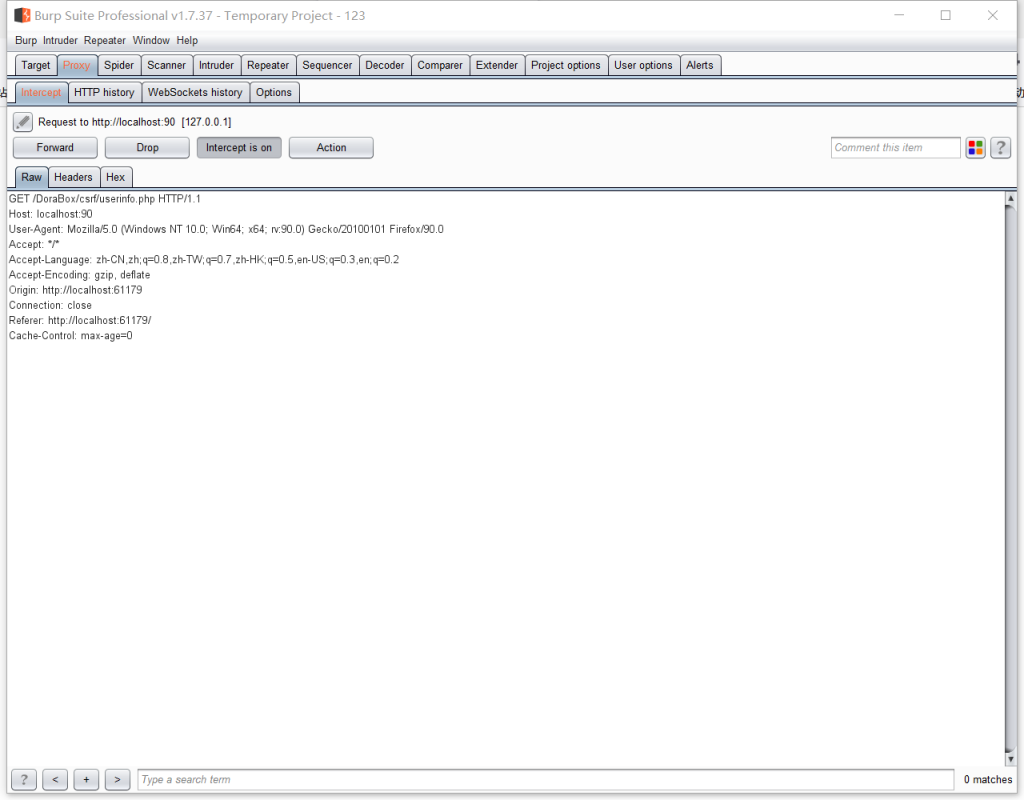Open the HTTP history sub-tab
This screenshot has height=800, width=1024.
click(x=104, y=93)
